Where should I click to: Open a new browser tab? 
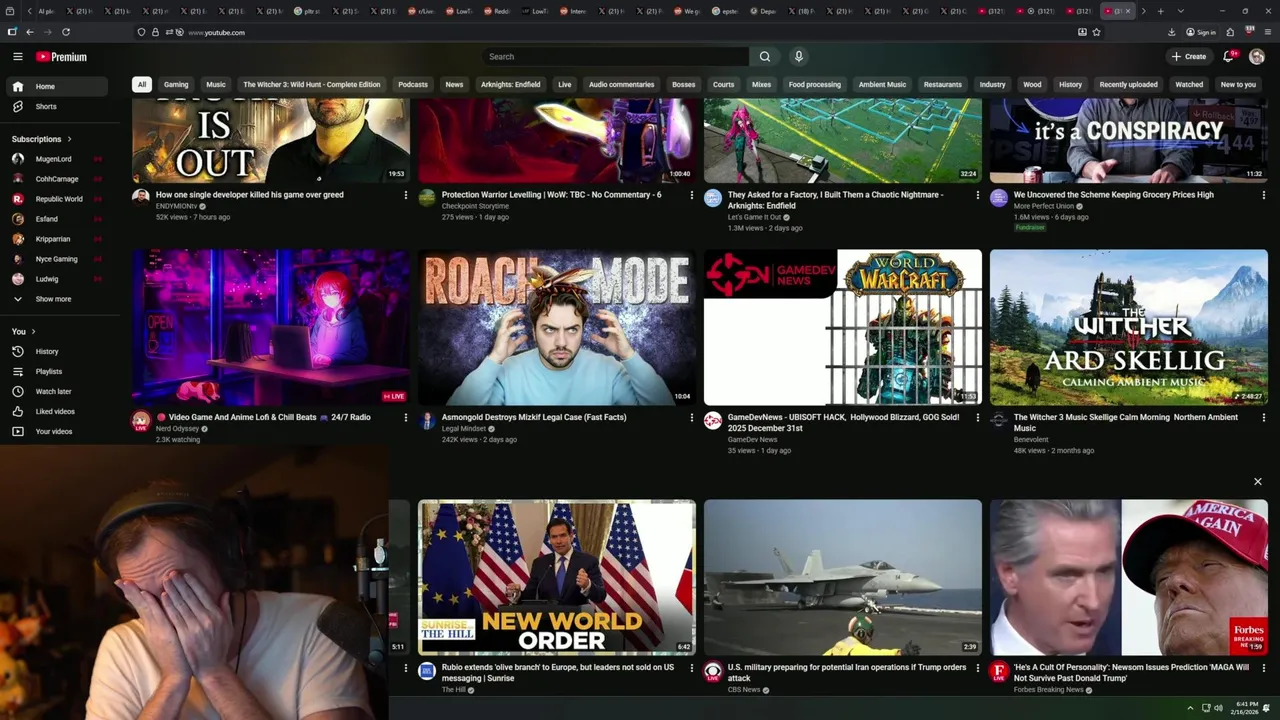click(x=1160, y=11)
